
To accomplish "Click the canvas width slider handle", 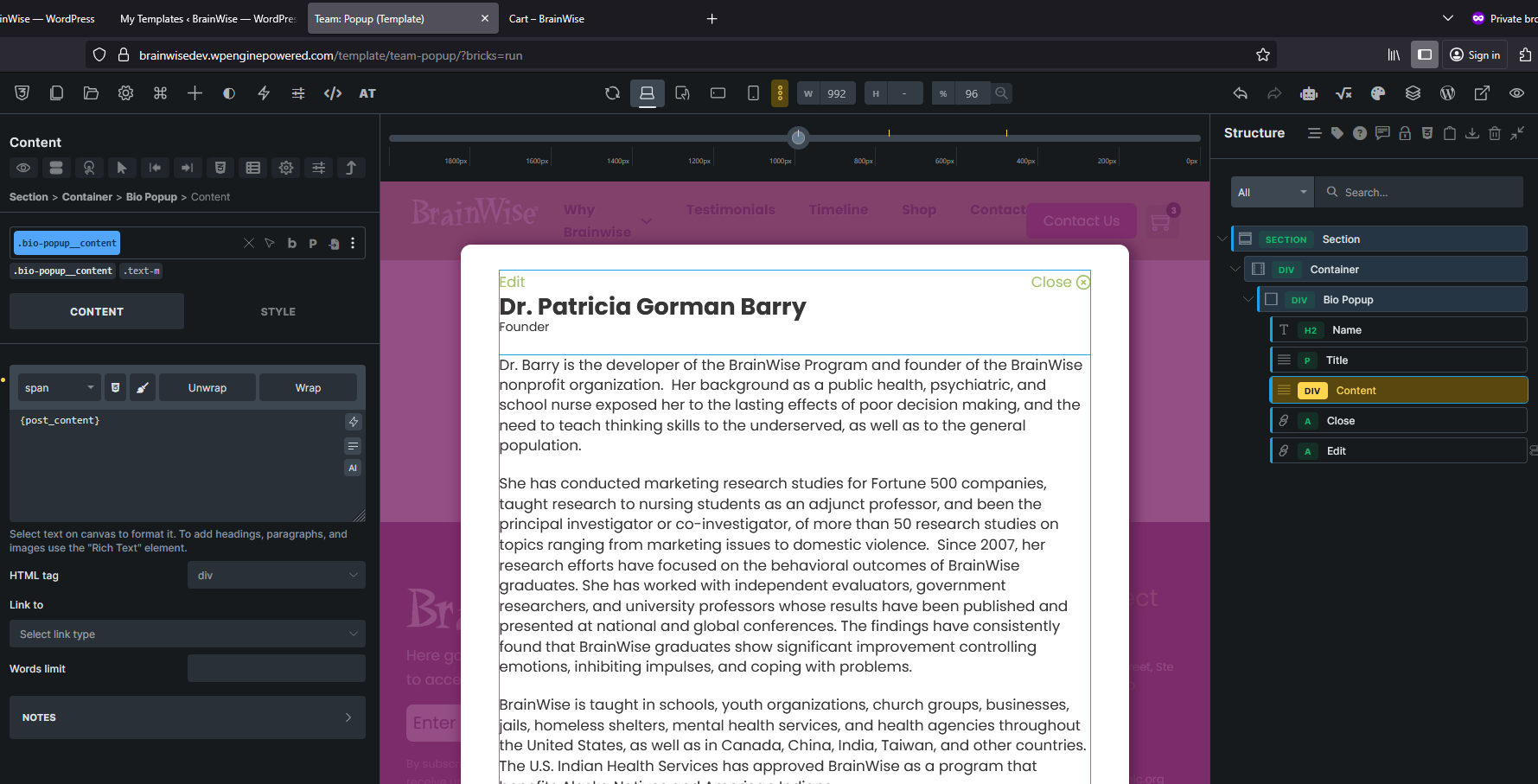I will (798, 137).
